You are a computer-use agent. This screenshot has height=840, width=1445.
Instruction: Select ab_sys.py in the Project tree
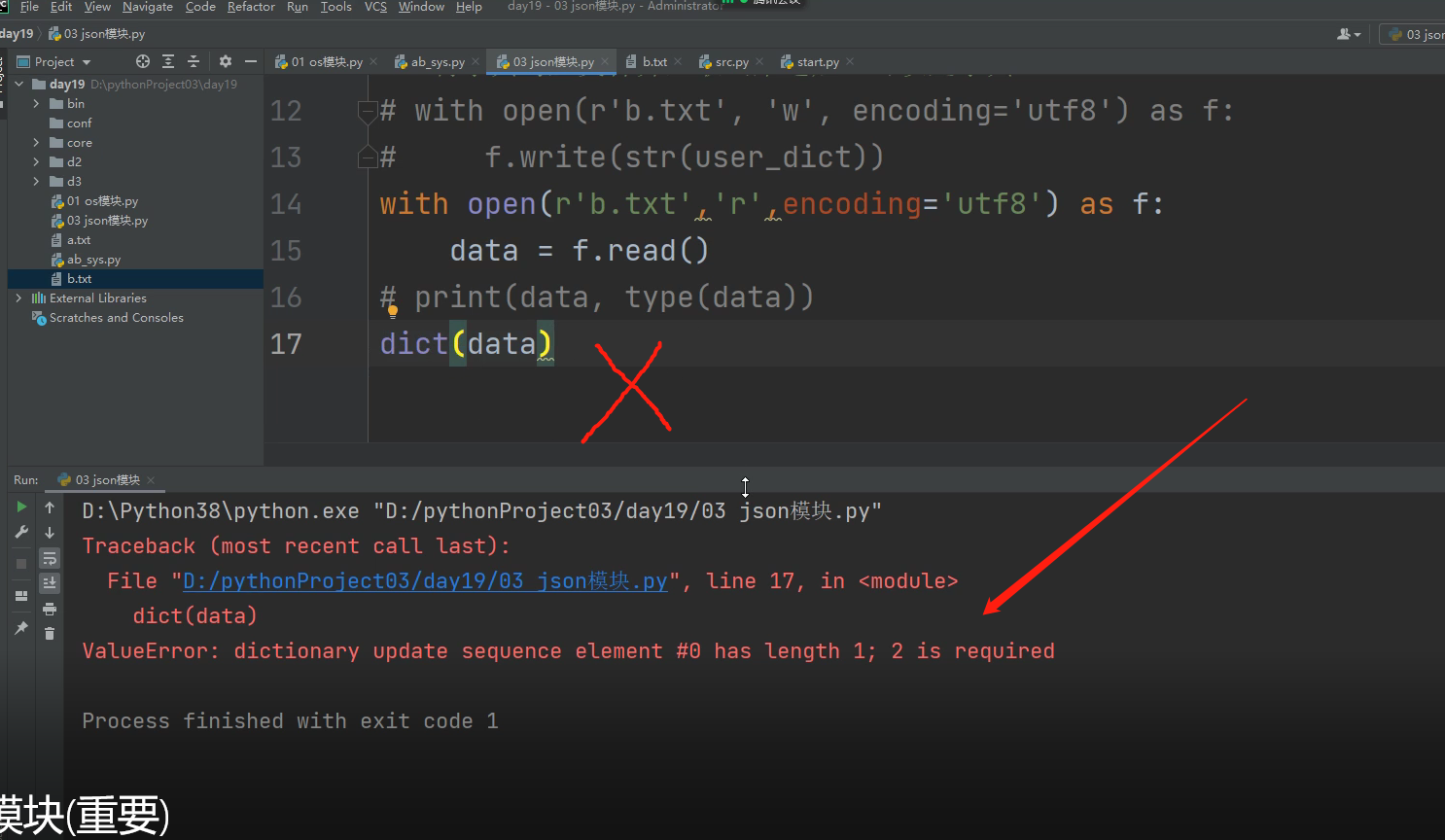click(x=93, y=260)
